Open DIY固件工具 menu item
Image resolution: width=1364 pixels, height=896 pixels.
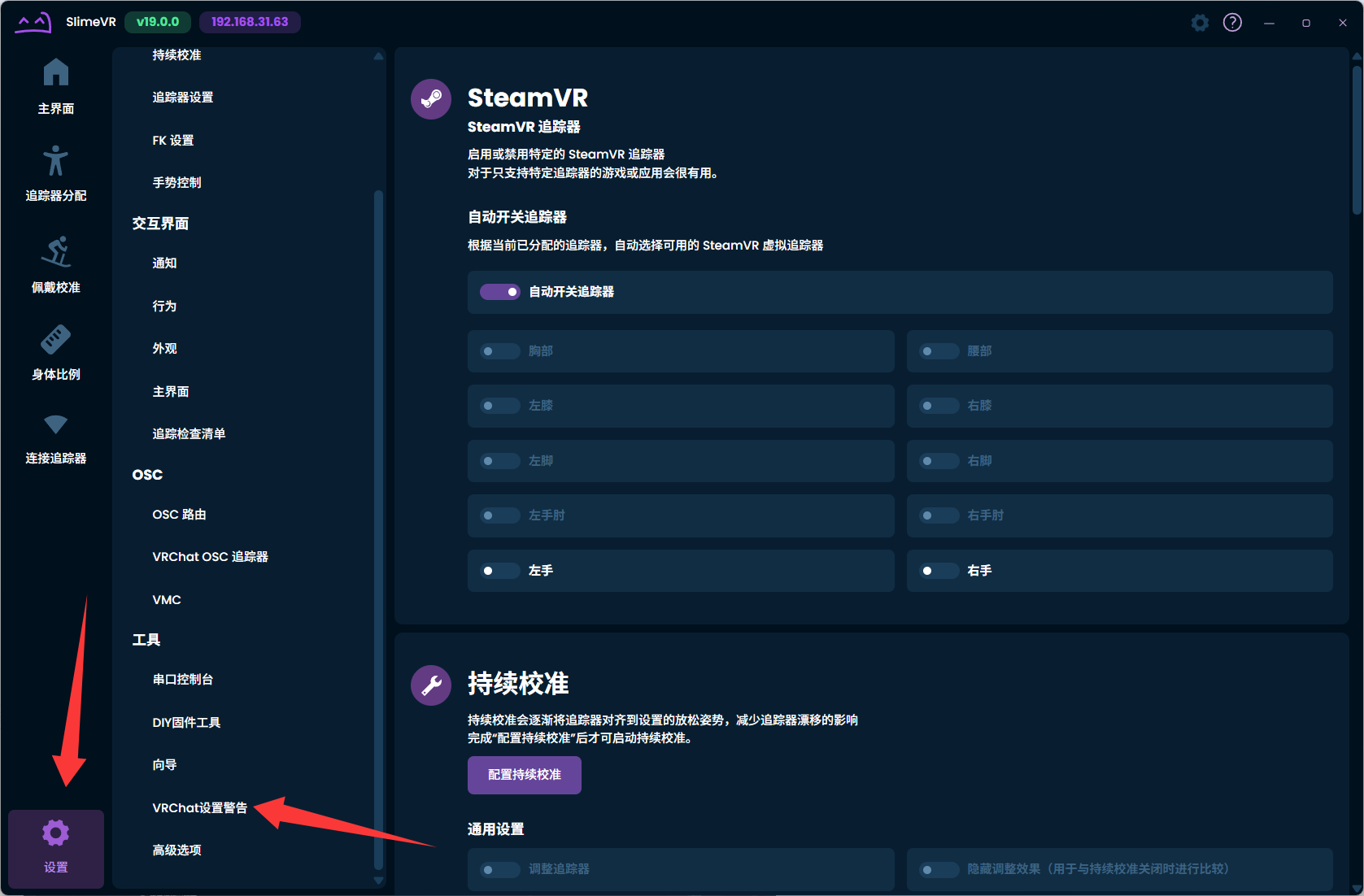click(186, 723)
